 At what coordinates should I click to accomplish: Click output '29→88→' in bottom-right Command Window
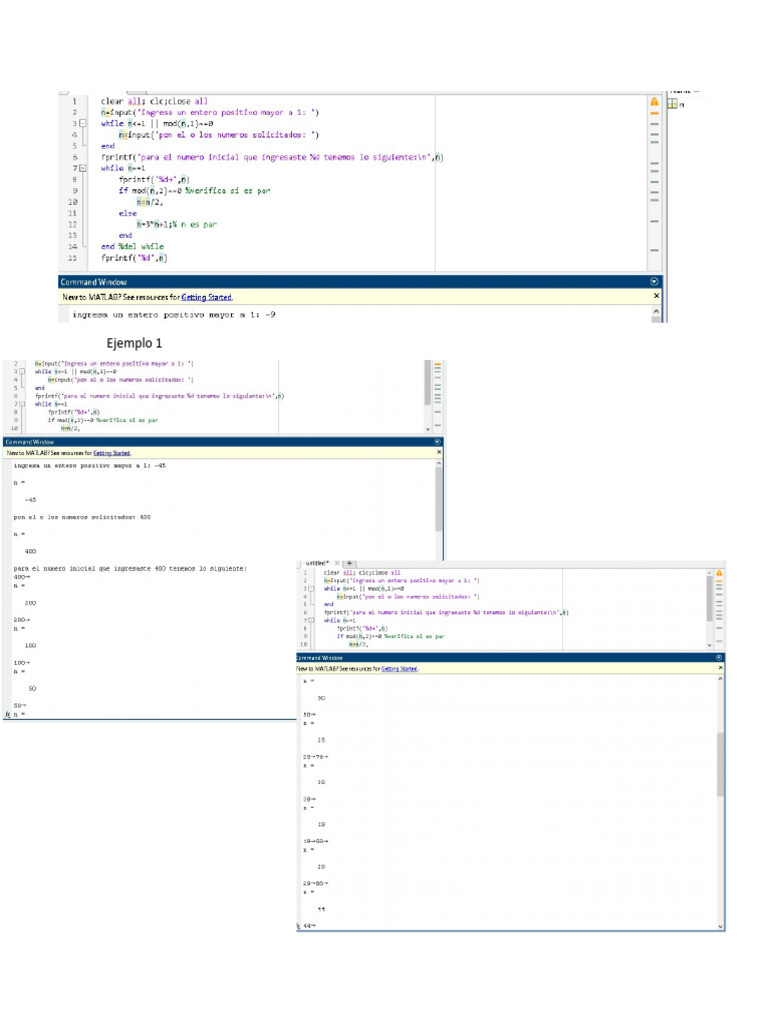point(315,884)
